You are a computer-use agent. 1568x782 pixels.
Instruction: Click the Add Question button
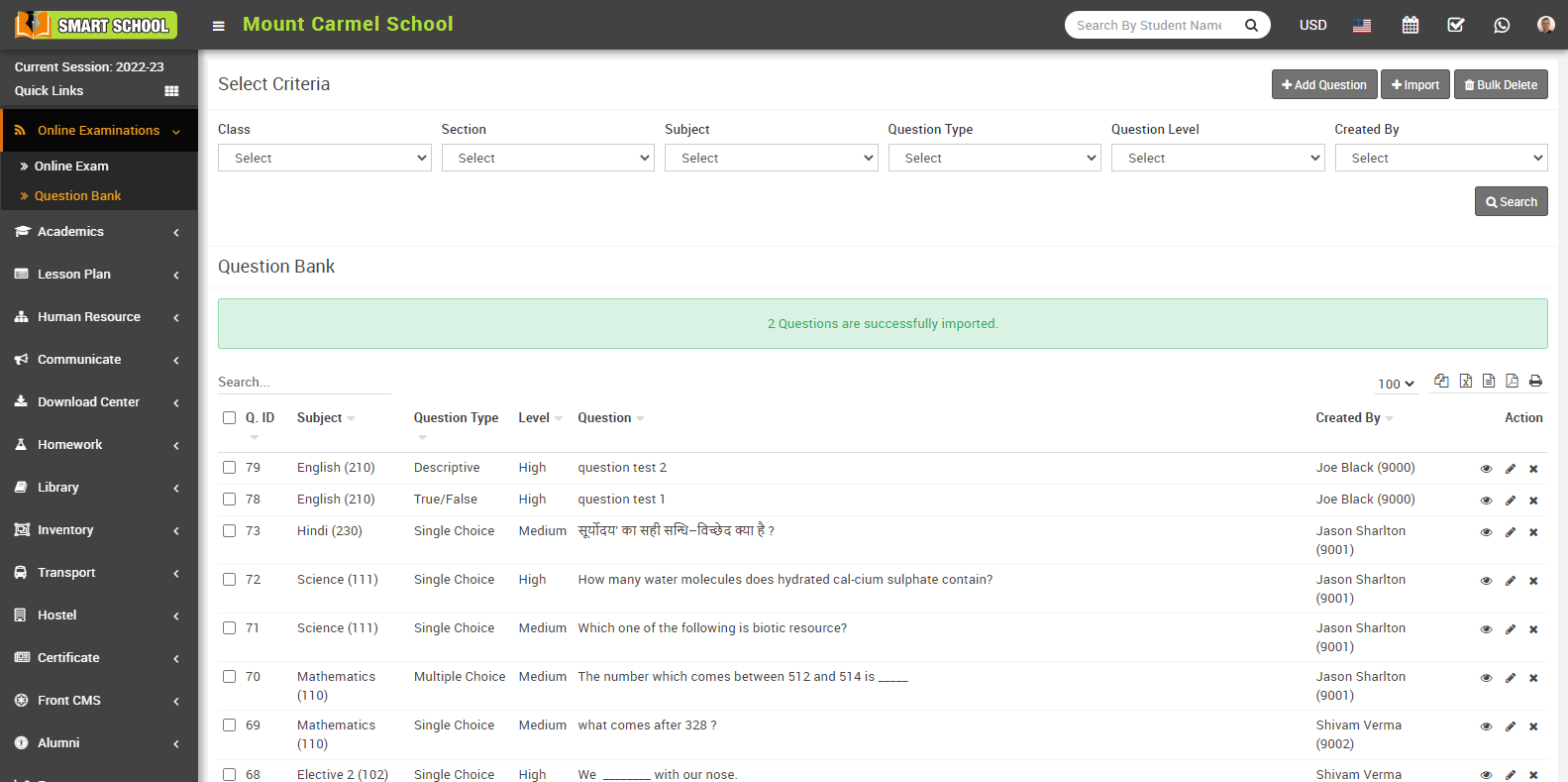(x=1323, y=85)
